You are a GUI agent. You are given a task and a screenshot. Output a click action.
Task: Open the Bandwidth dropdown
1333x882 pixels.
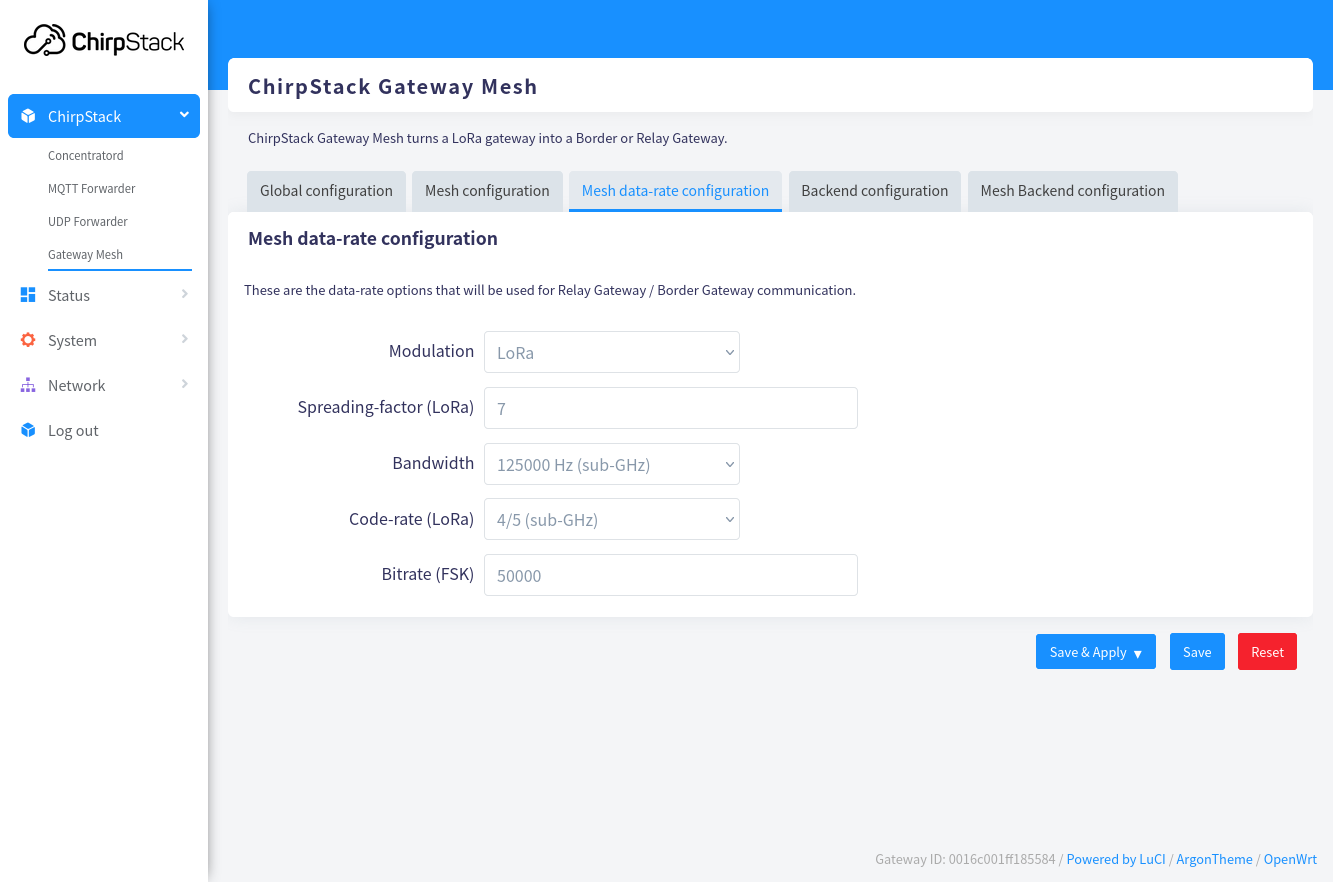(612, 464)
